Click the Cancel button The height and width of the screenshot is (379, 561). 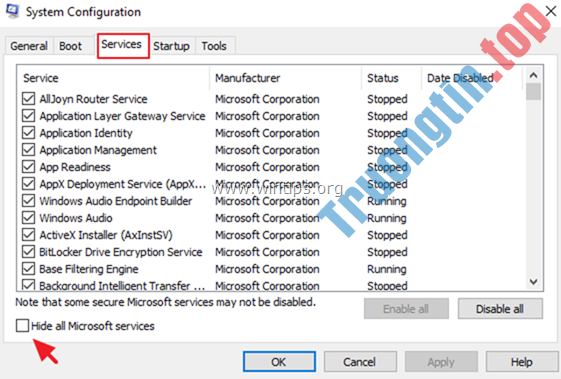(360, 362)
